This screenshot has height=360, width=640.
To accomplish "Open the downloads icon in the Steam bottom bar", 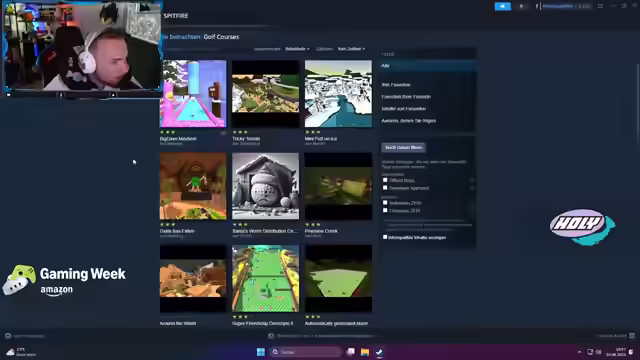I will [271, 336].
